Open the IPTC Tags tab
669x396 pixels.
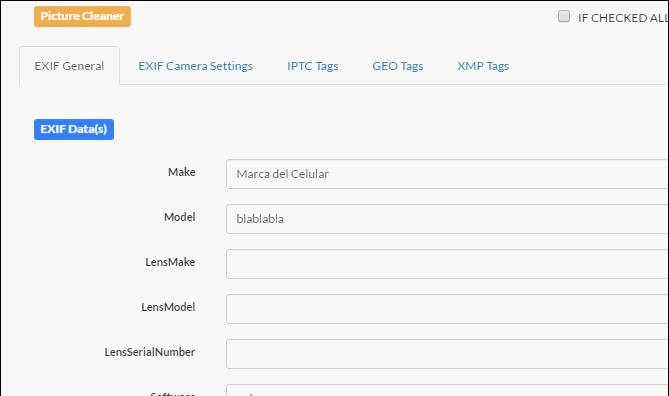pos(312,66)
